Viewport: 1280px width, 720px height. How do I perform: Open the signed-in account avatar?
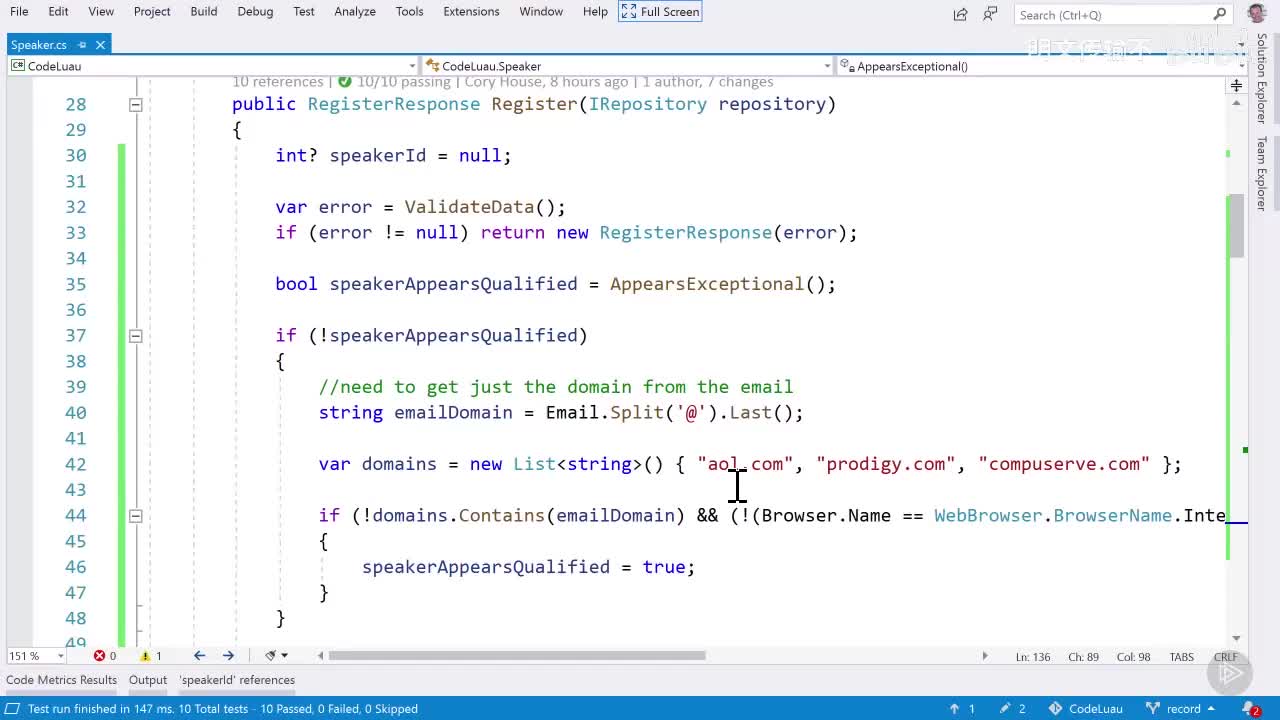(x=1256, y=13)
